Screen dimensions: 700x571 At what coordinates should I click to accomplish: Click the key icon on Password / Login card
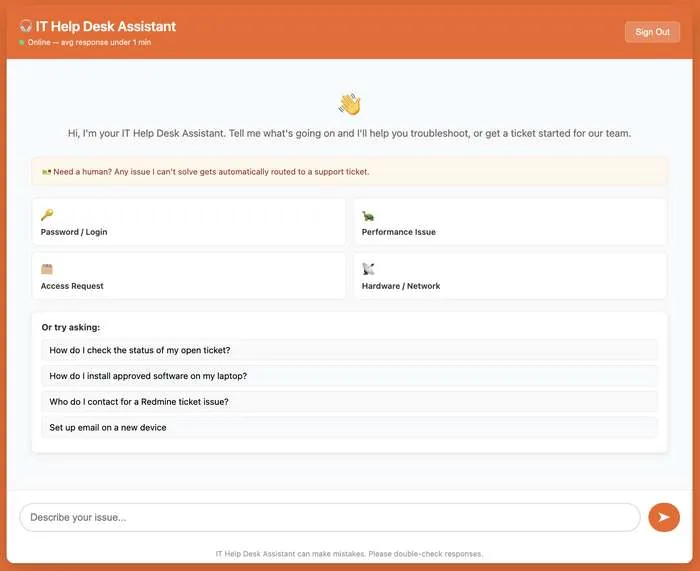(x=47, y=215)
